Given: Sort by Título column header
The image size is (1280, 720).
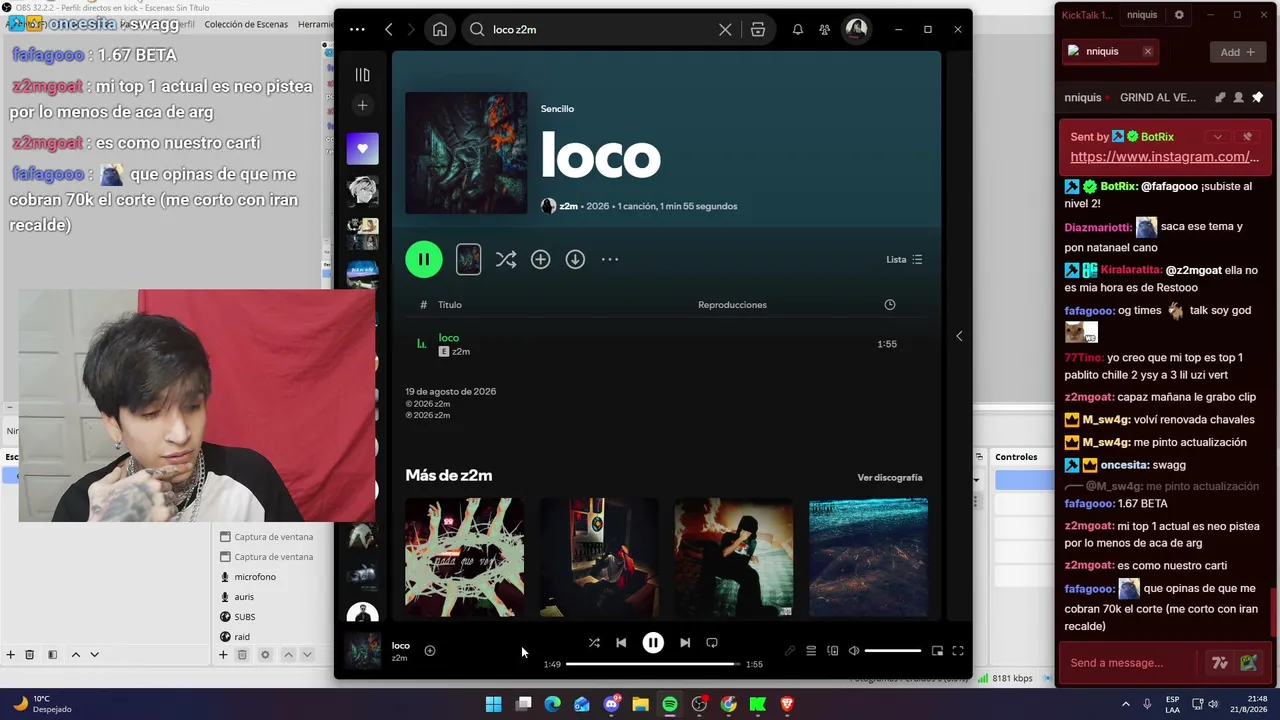Looking at the screenshot, I should [x=450, y=305].
